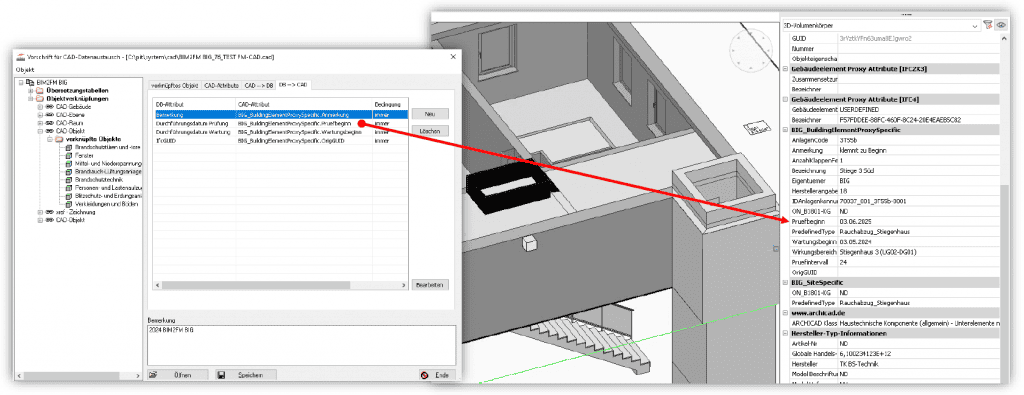
Task: Click the CAD-Raum link icon
Action: point(49,123)
